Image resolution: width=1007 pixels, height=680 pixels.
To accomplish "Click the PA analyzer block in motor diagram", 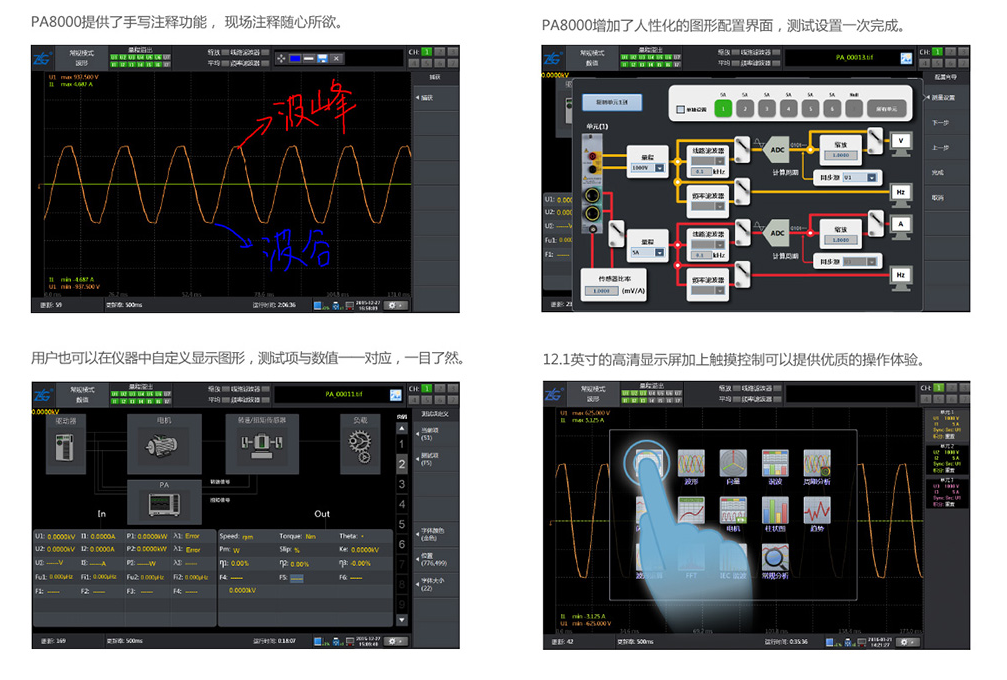I will click(x=164, y=502).
